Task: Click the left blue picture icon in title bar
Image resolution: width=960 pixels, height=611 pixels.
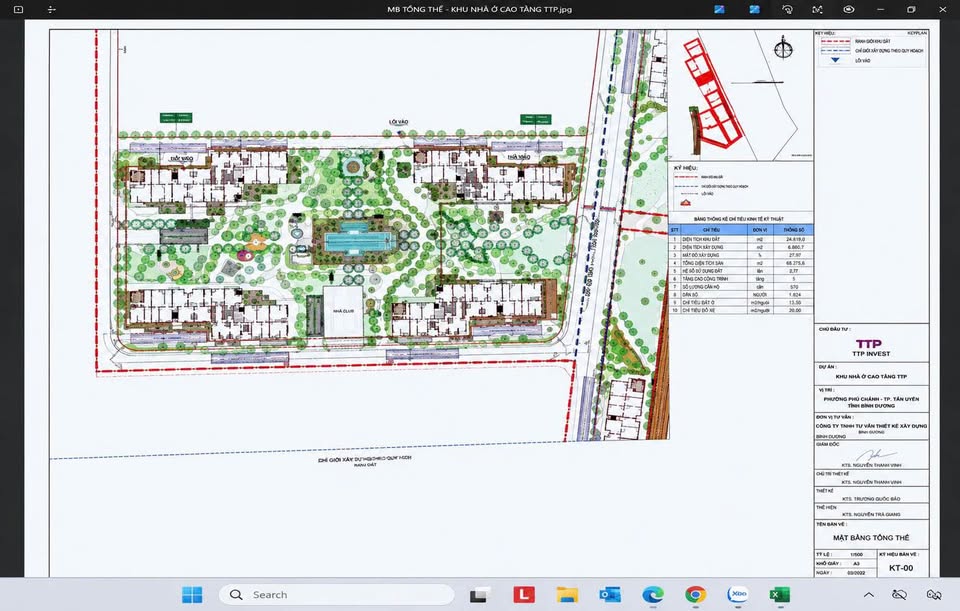Action: click(719, 9)
